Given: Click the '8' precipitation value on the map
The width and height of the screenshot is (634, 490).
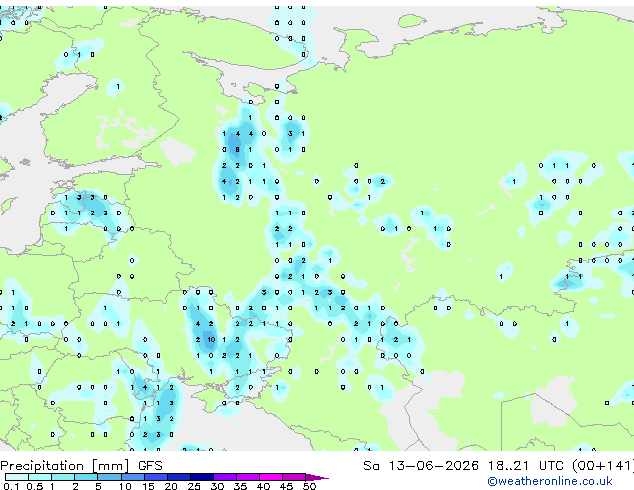Looking at the screenshot, I should click(x=237, y=150).
